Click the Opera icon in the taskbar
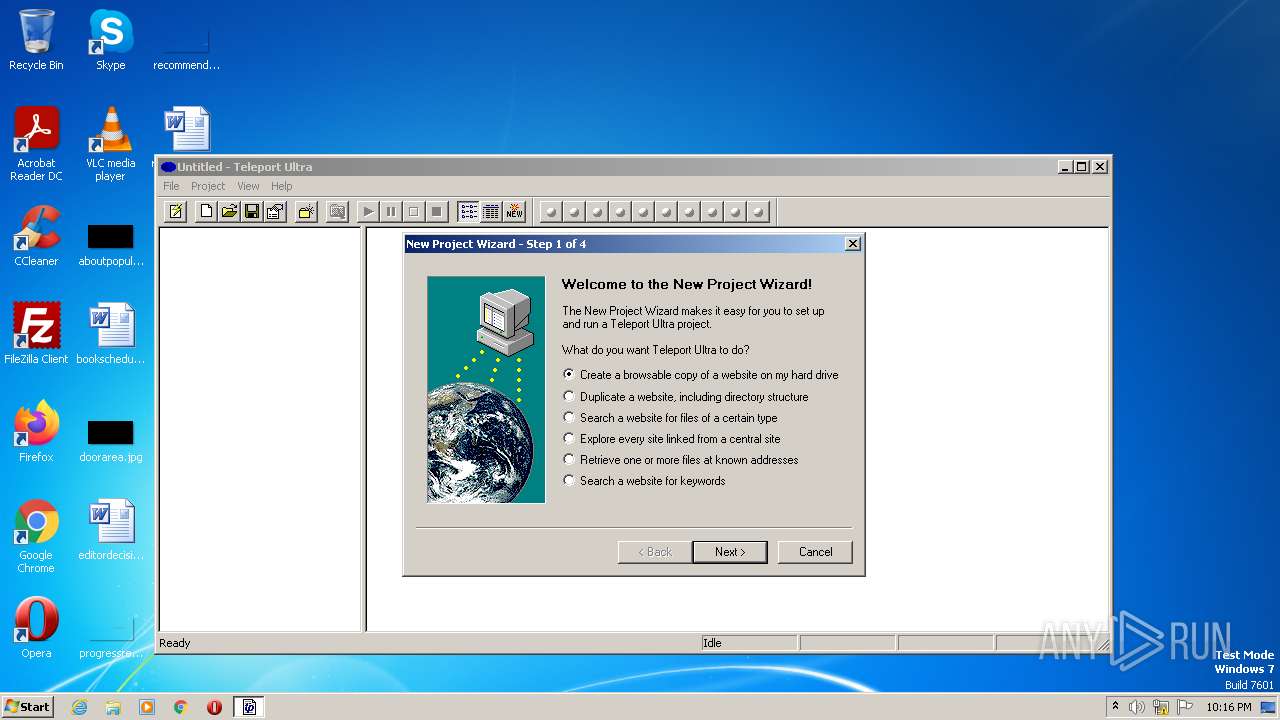Viewport: 1280px width, 720px height. [x=214, y=707]
